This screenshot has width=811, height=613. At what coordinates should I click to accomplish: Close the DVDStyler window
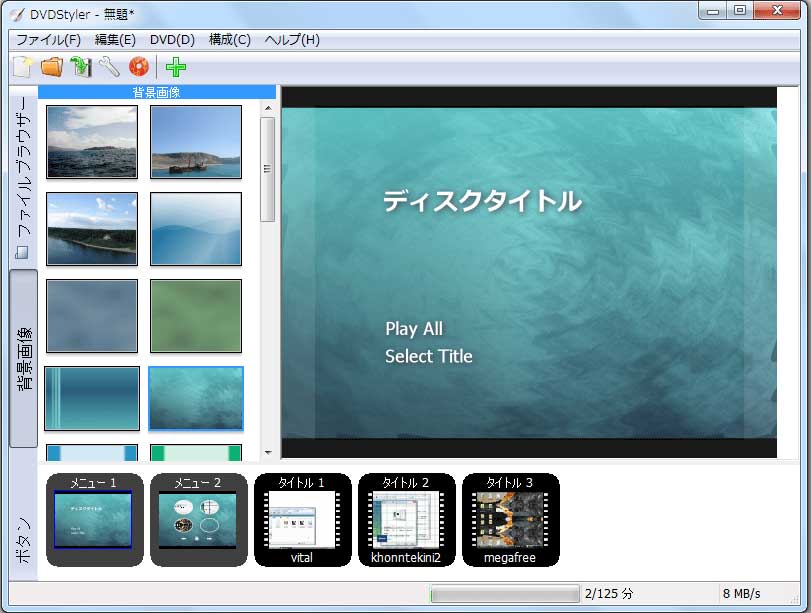tap(776, 10)
